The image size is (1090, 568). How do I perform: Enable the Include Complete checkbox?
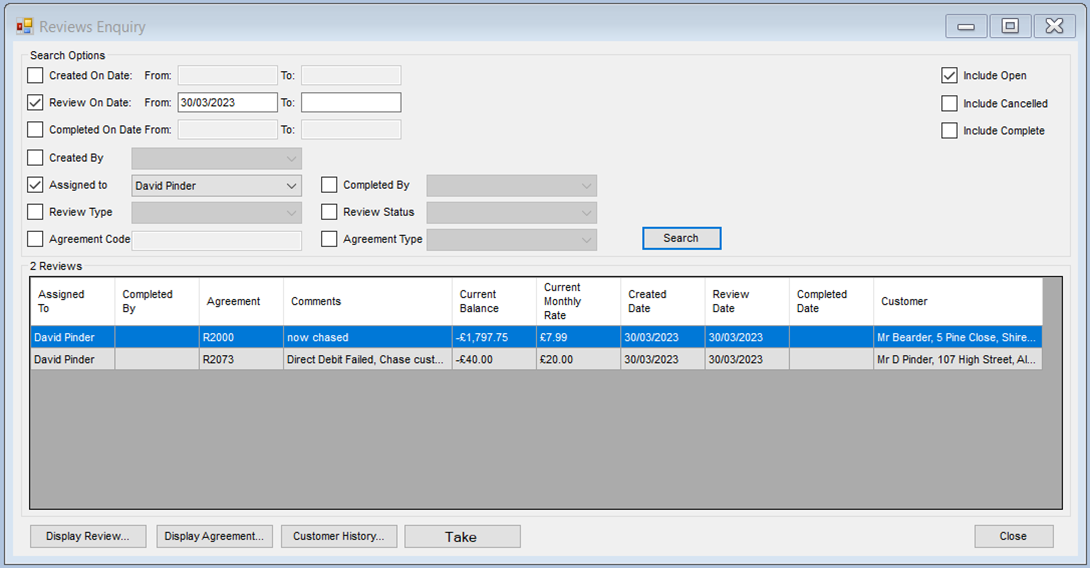[x=949, y=131]
